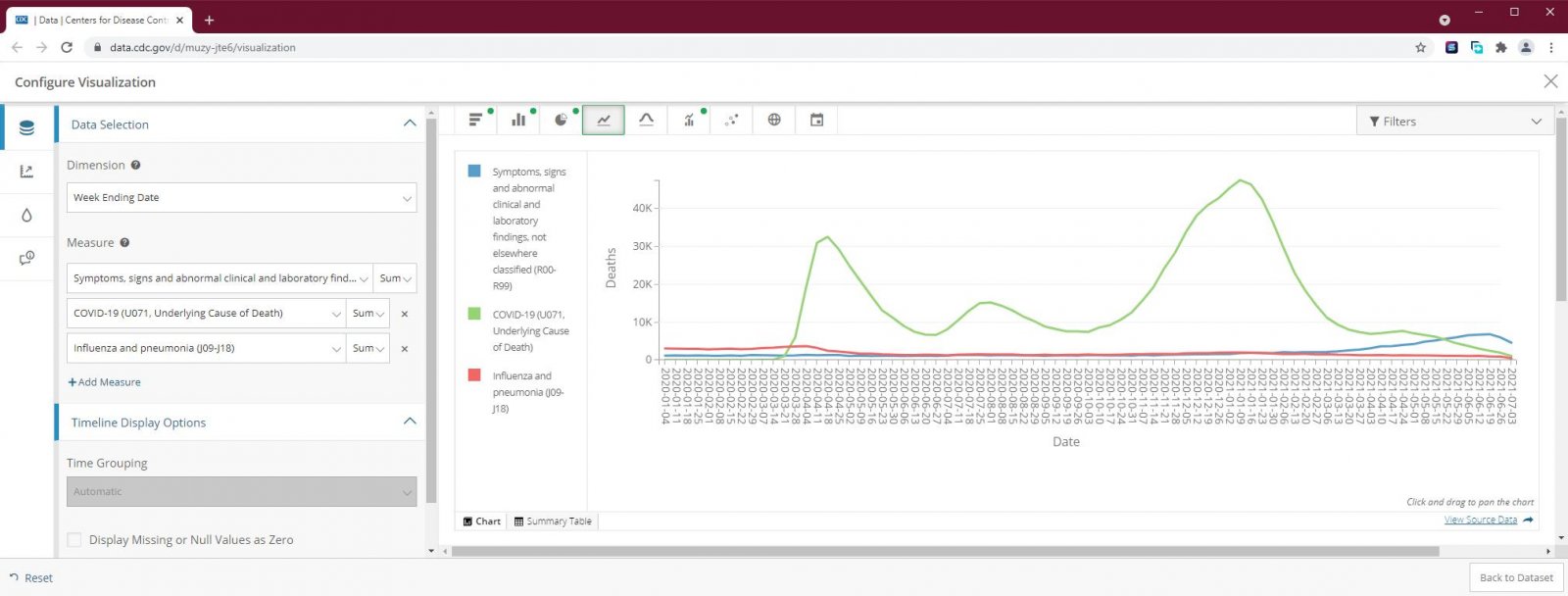The image size is (1568, 596).
Task: Open the axis settings sidebar tab
Action: 26,172
